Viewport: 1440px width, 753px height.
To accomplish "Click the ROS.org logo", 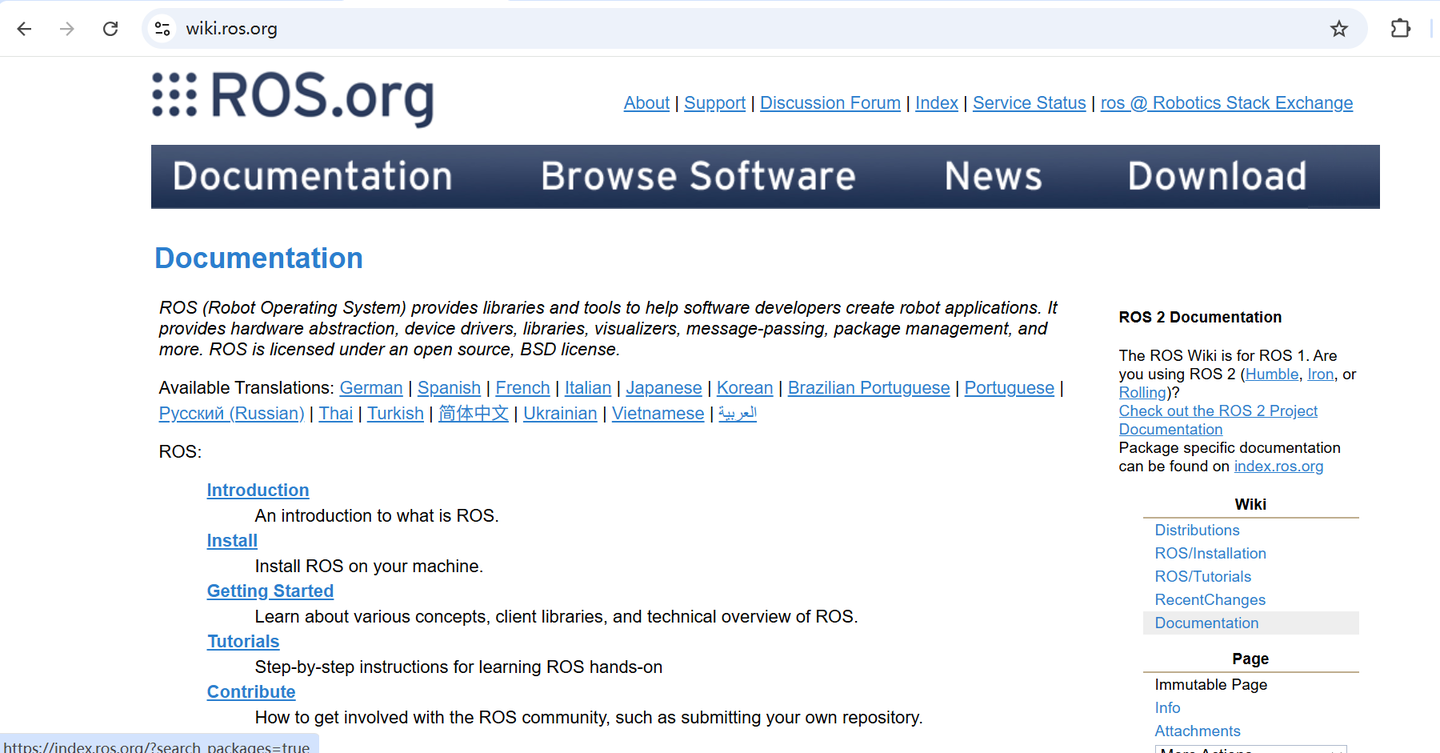I will click(x=293, y=98).
